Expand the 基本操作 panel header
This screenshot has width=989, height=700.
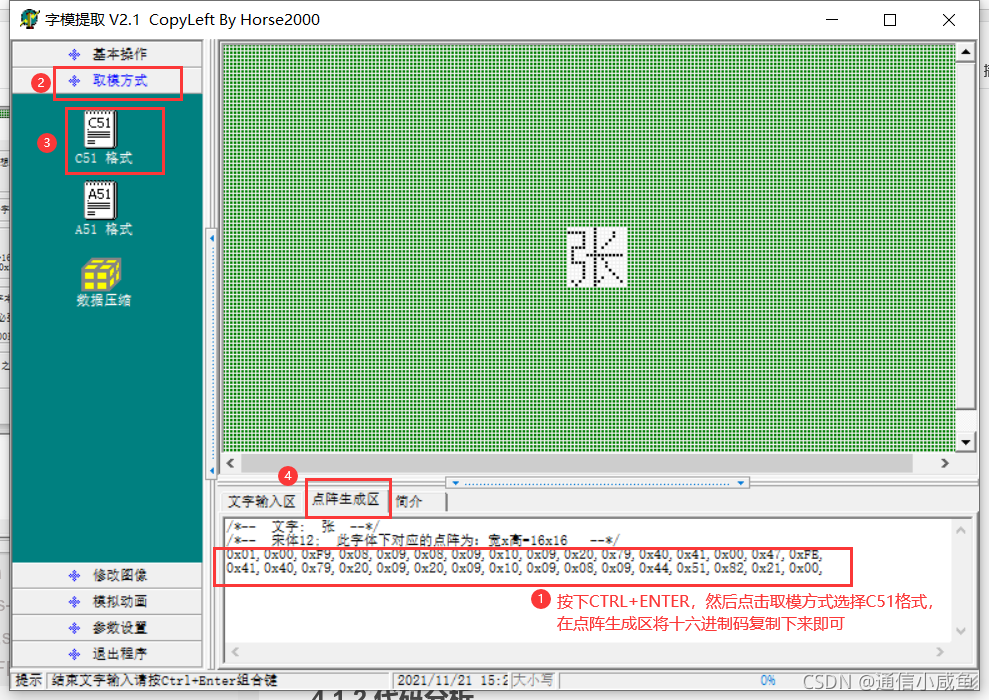click(x=107, y=54)
